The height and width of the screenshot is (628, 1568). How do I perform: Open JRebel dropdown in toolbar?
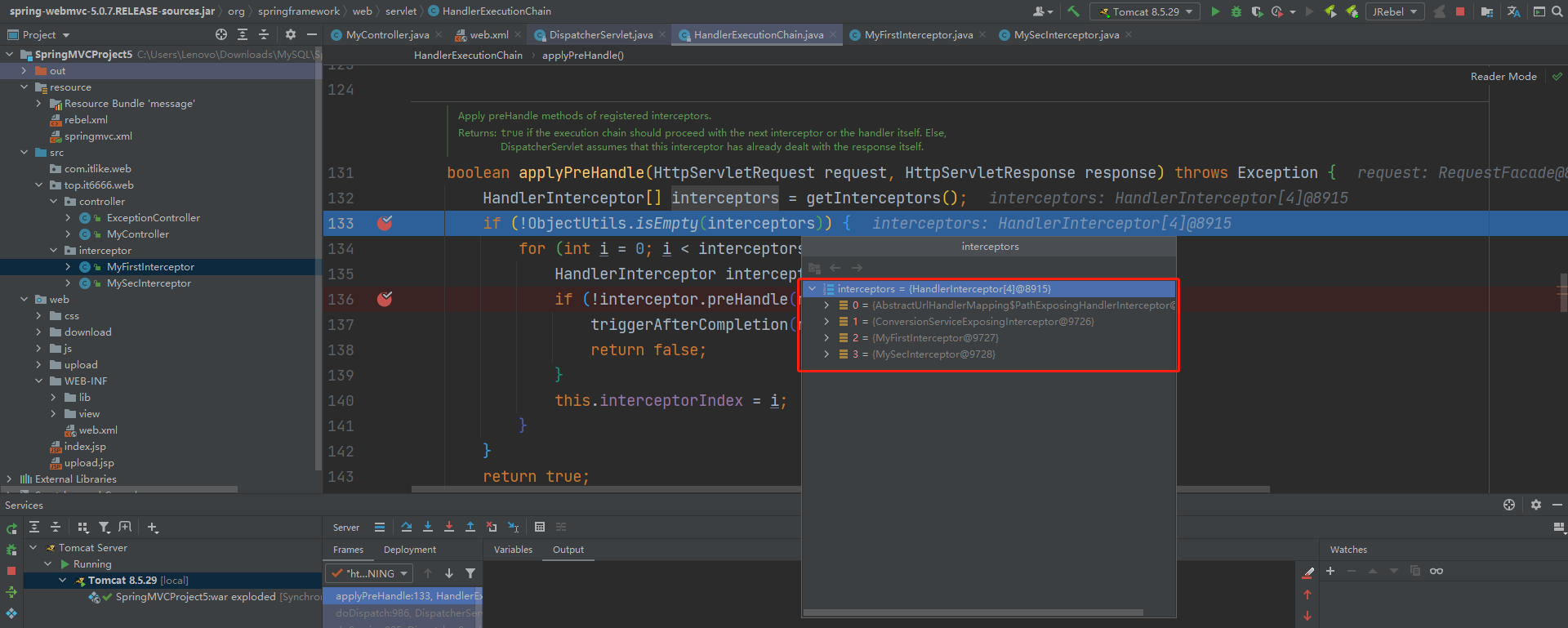coord(1395,11)
